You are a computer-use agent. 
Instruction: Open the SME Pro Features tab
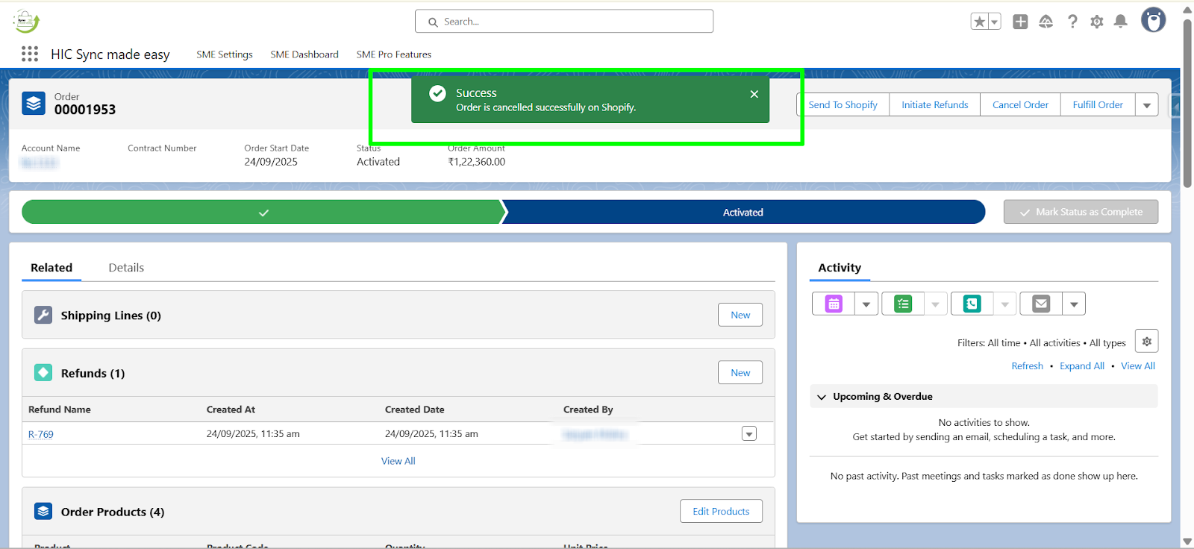click(x=394, y=55)
